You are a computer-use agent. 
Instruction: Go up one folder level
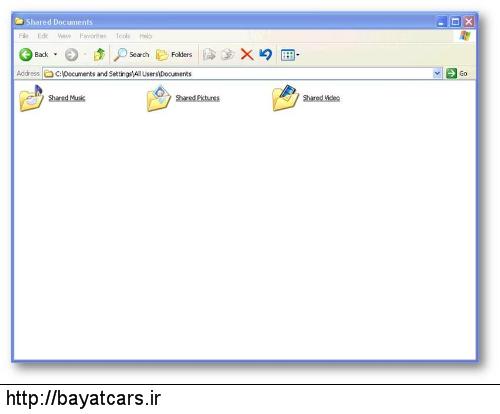tap(99, 55)
